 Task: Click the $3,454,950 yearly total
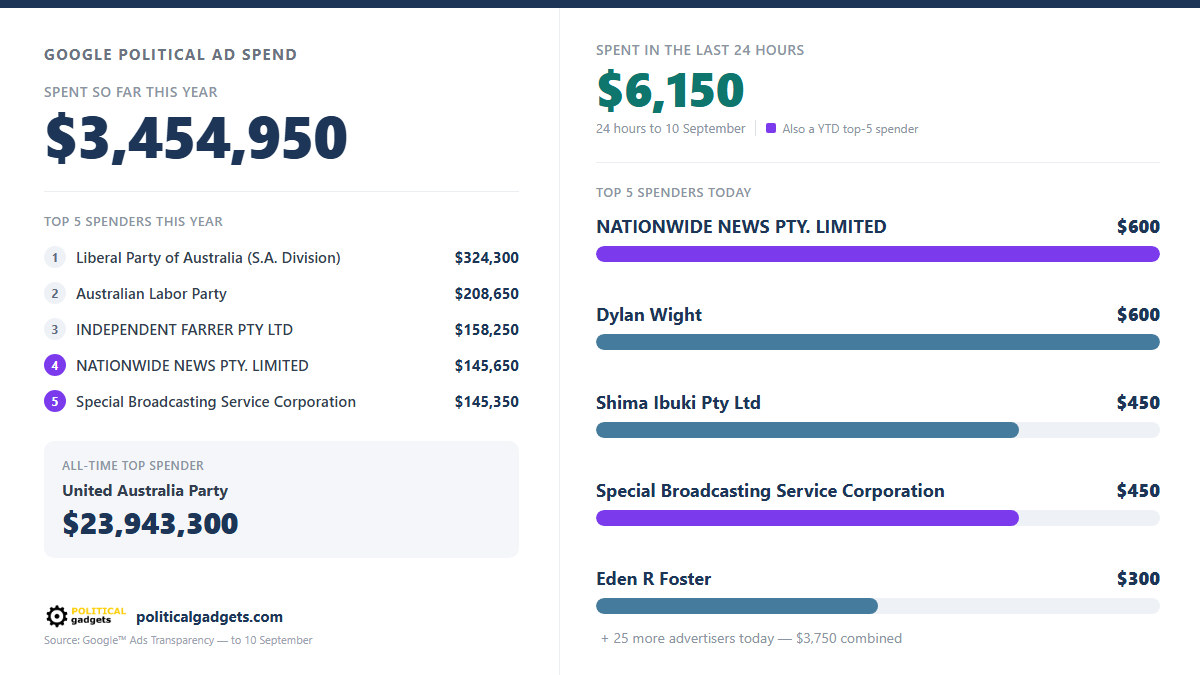pyautogui.click(x=196, y=138)
